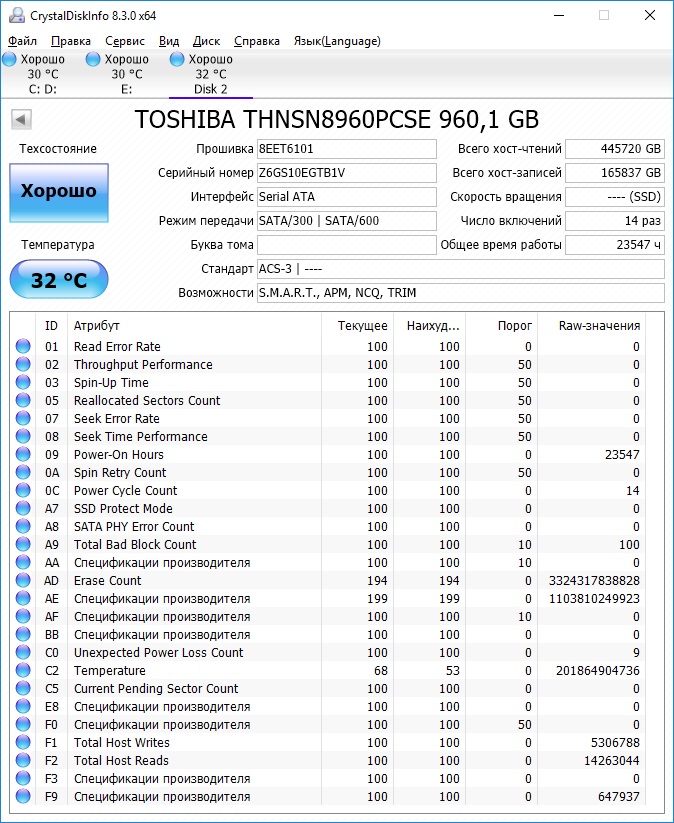Click raw value 647937 in row F9

(619, 796)
